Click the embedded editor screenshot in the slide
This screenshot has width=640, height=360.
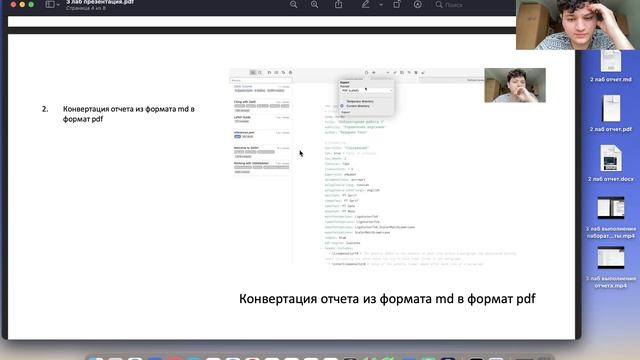[387, 167]
